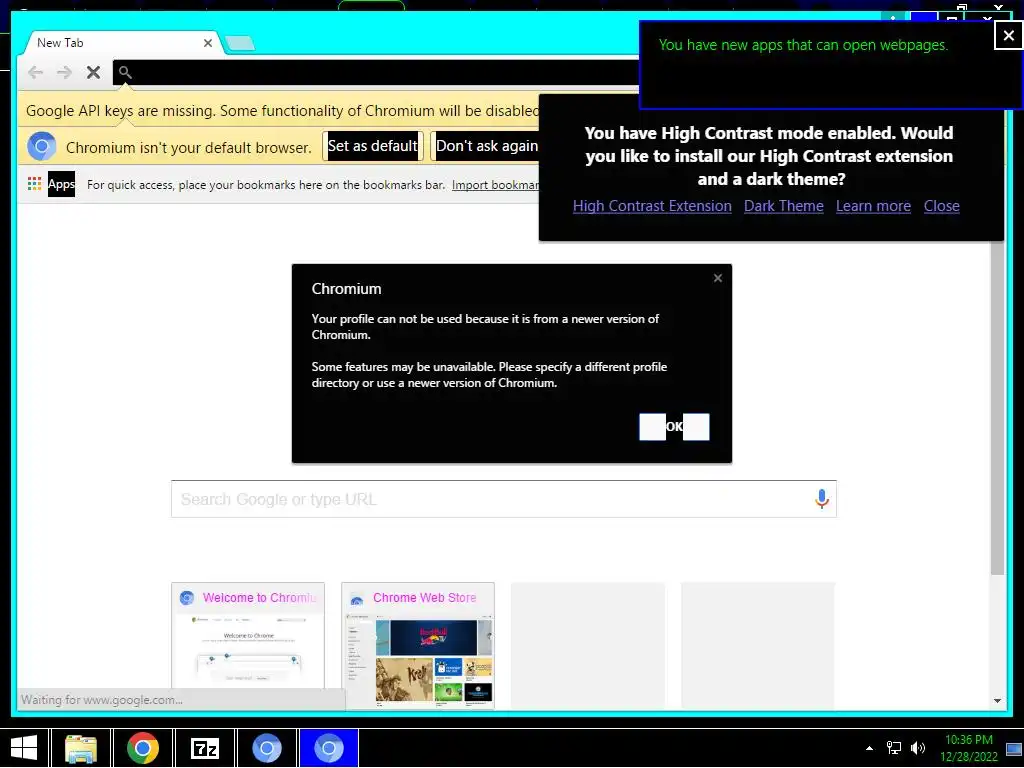Open the Chrome Web Store thumbnail
This screenshot has width=1024, height=768.
click(418, 645)
